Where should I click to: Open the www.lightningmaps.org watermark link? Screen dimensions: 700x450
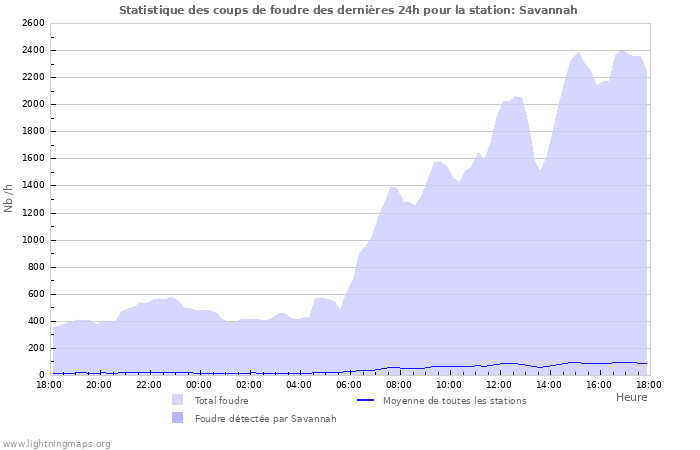click(56, 443)
